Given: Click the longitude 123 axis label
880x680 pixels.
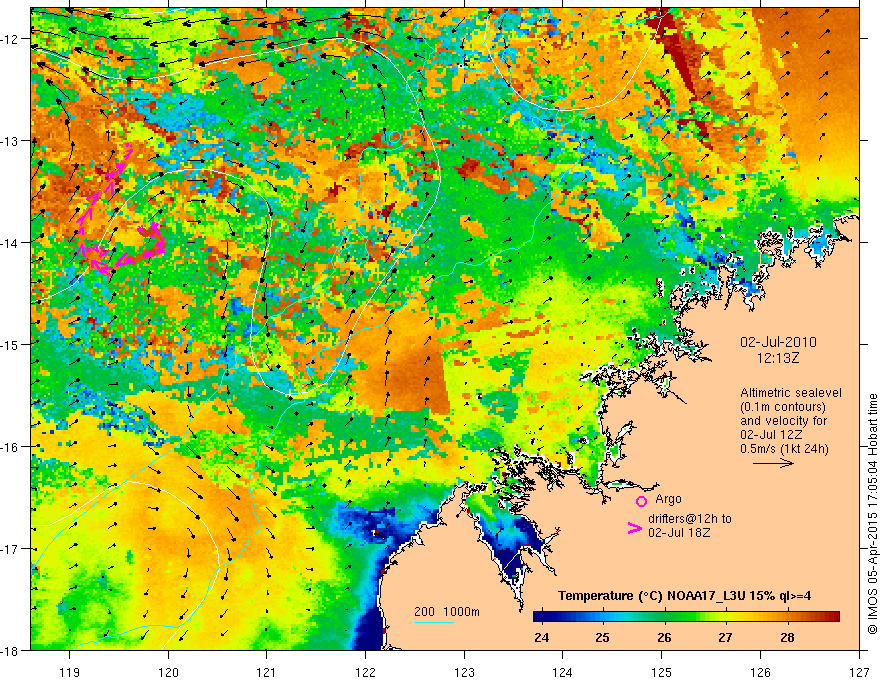Looking at the screenshot, I should [464, 673].
